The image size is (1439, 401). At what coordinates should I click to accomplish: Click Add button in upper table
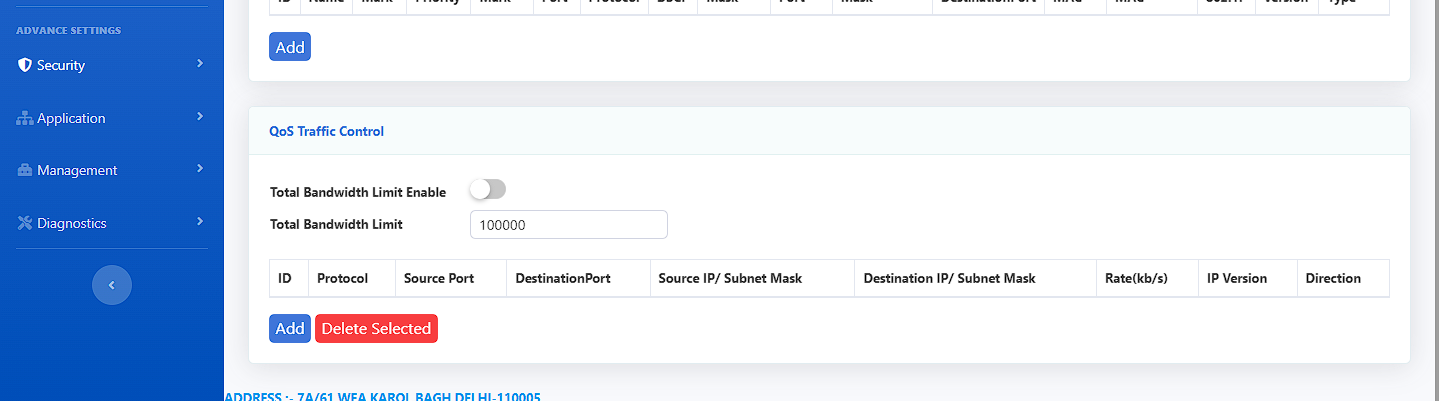pyautogui.click(x=290, y=47)
